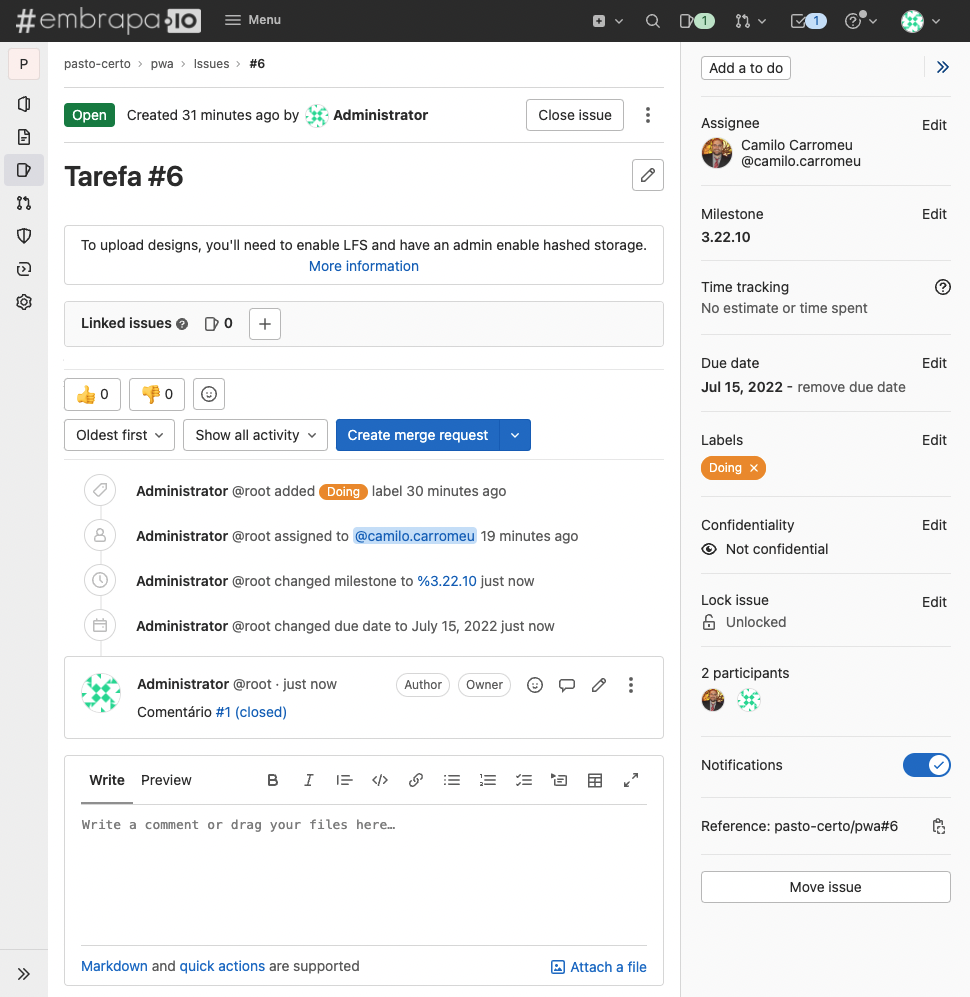Switch to the Preview tab

166,780
